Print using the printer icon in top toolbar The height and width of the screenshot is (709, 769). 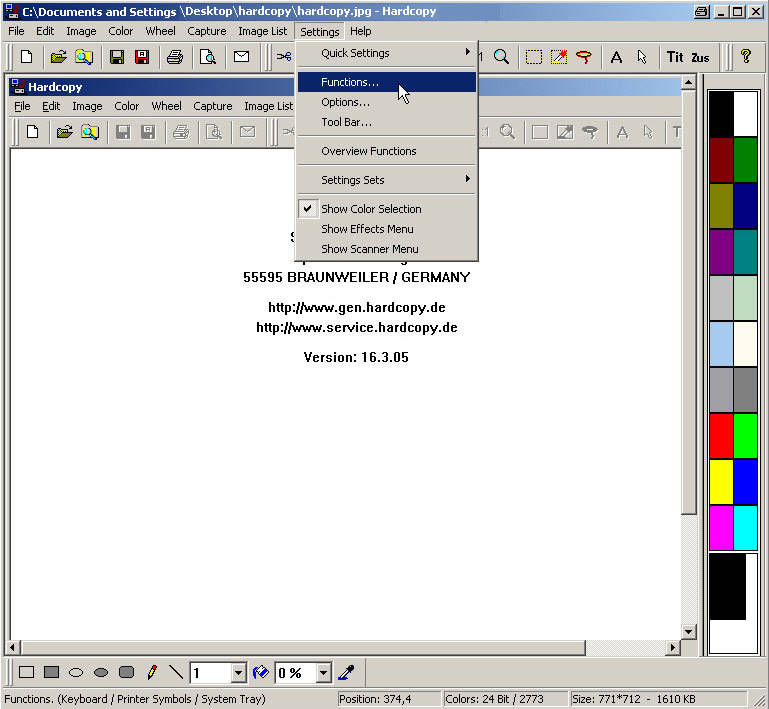[175, 57]
